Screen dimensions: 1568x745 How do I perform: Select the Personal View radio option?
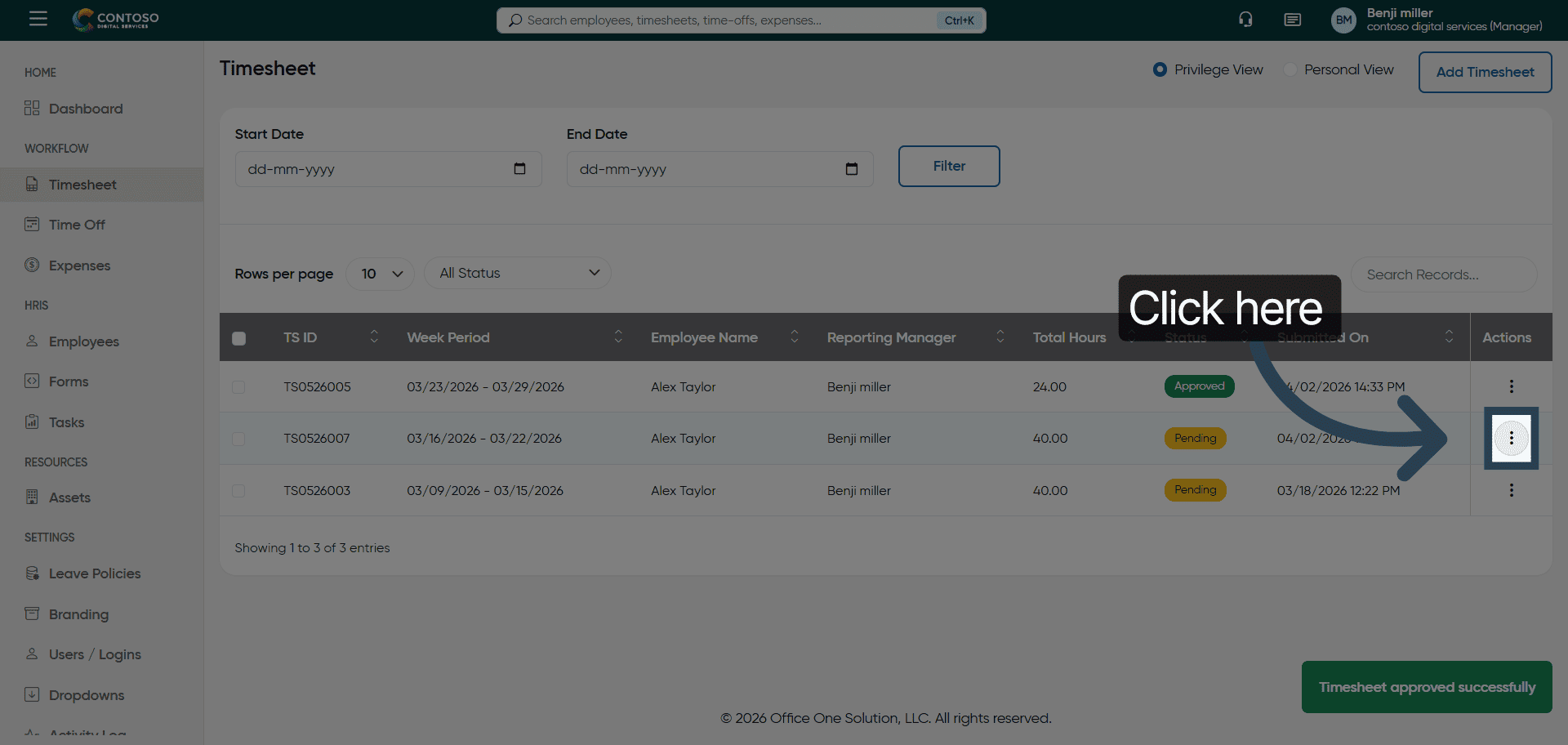(x=1290, y=70)
